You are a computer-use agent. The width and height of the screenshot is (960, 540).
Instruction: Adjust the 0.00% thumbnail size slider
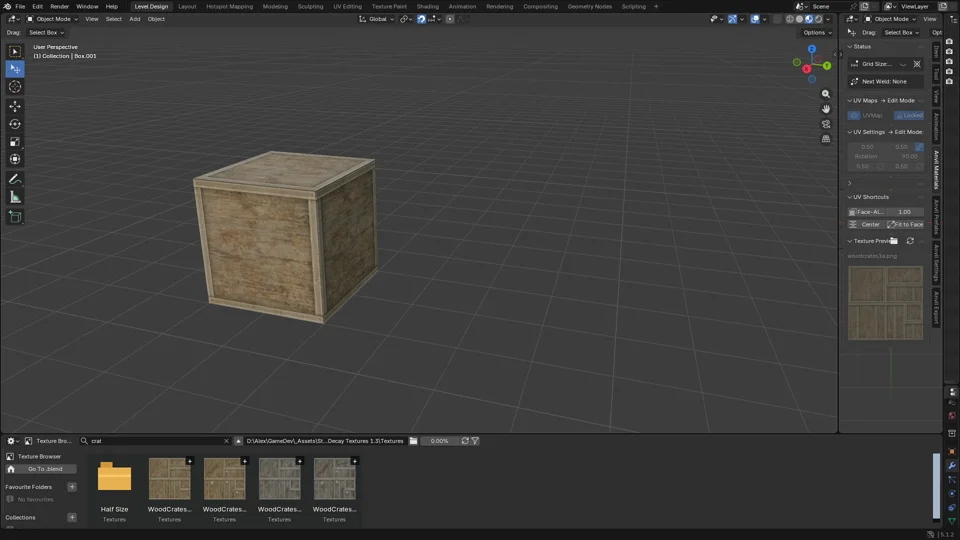[439, 441]
